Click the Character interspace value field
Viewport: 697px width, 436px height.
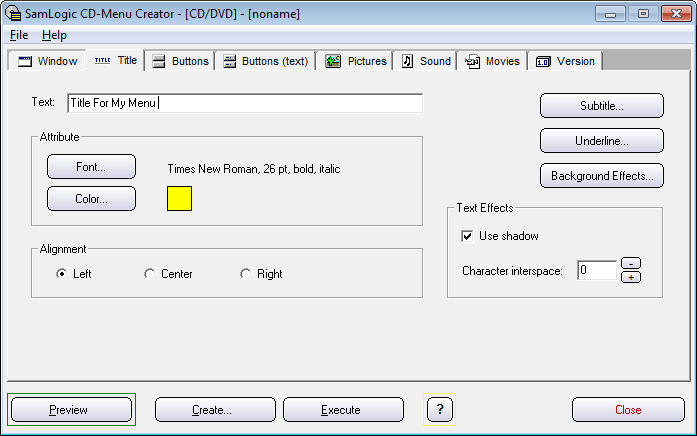point(597,270)
